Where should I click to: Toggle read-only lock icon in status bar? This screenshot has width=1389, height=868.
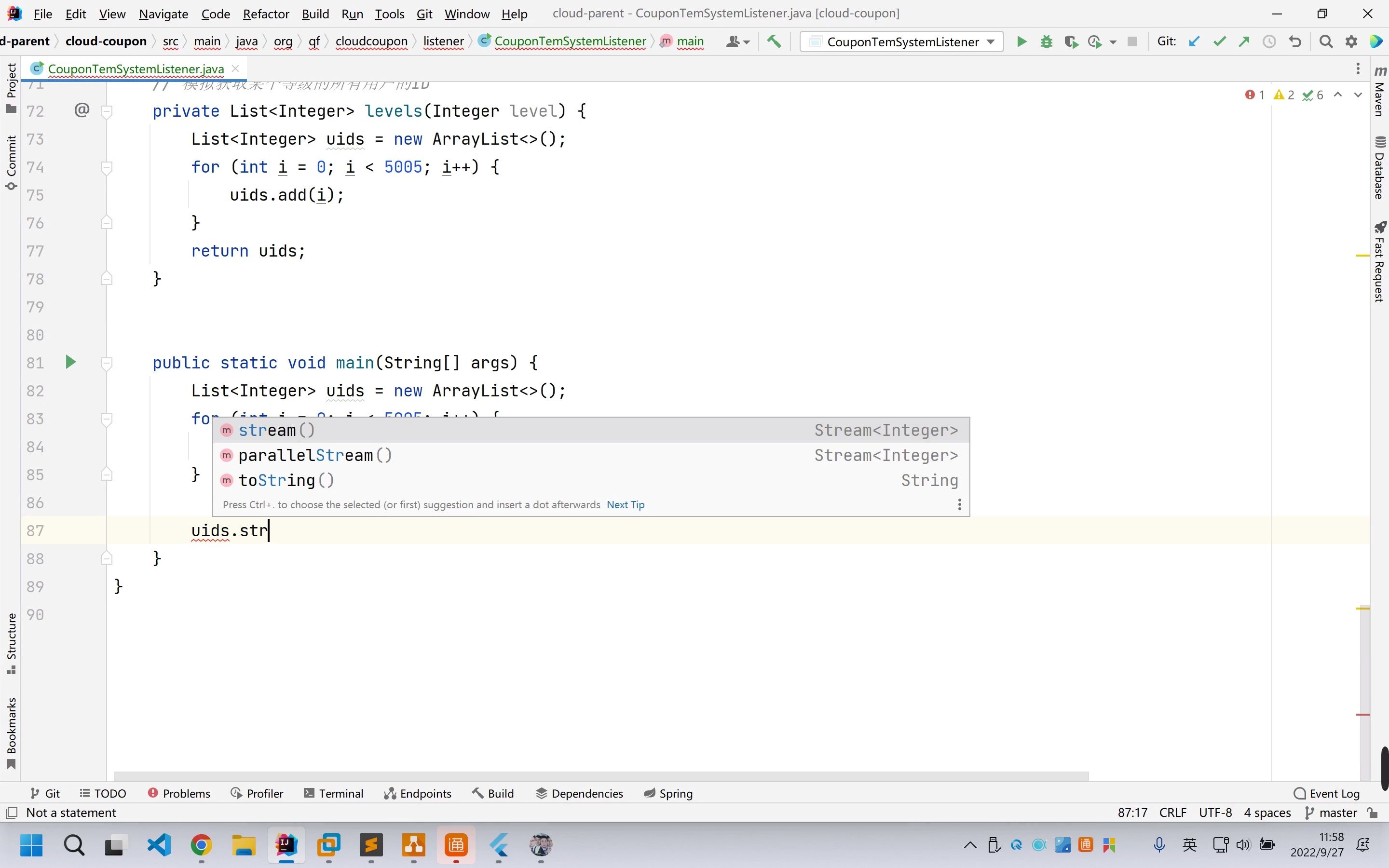coord(1372,813)
